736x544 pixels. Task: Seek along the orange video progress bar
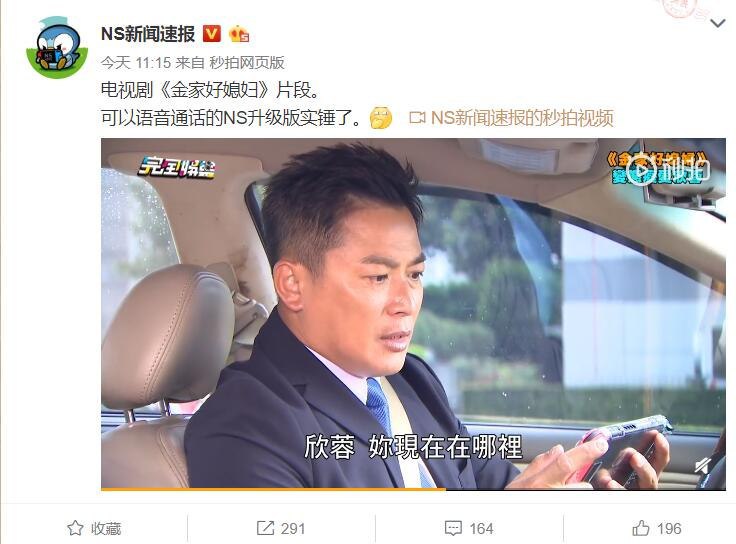tap(414, 489)
